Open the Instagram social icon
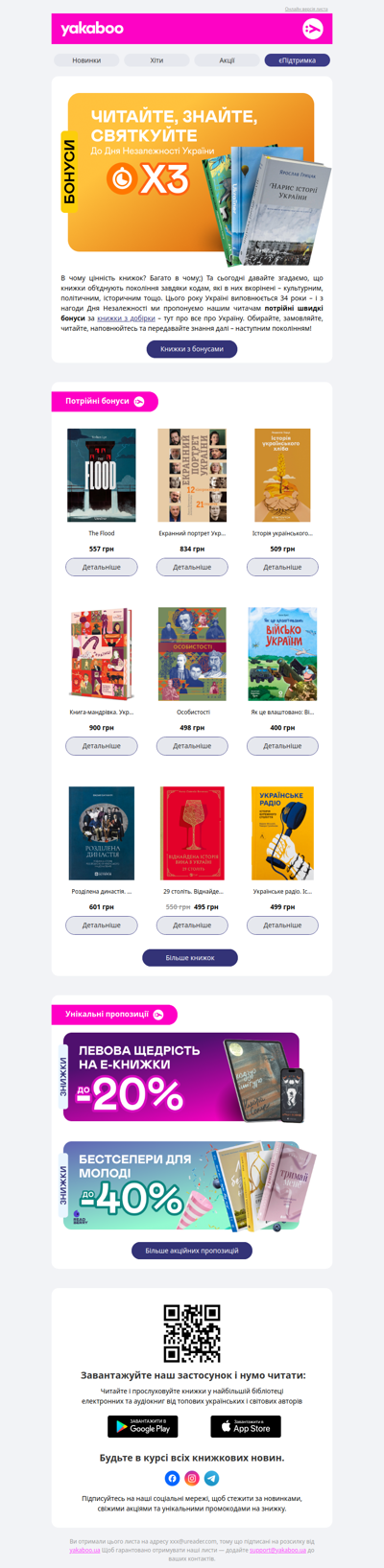The image size is (384, 1568). pos(192,1478)
